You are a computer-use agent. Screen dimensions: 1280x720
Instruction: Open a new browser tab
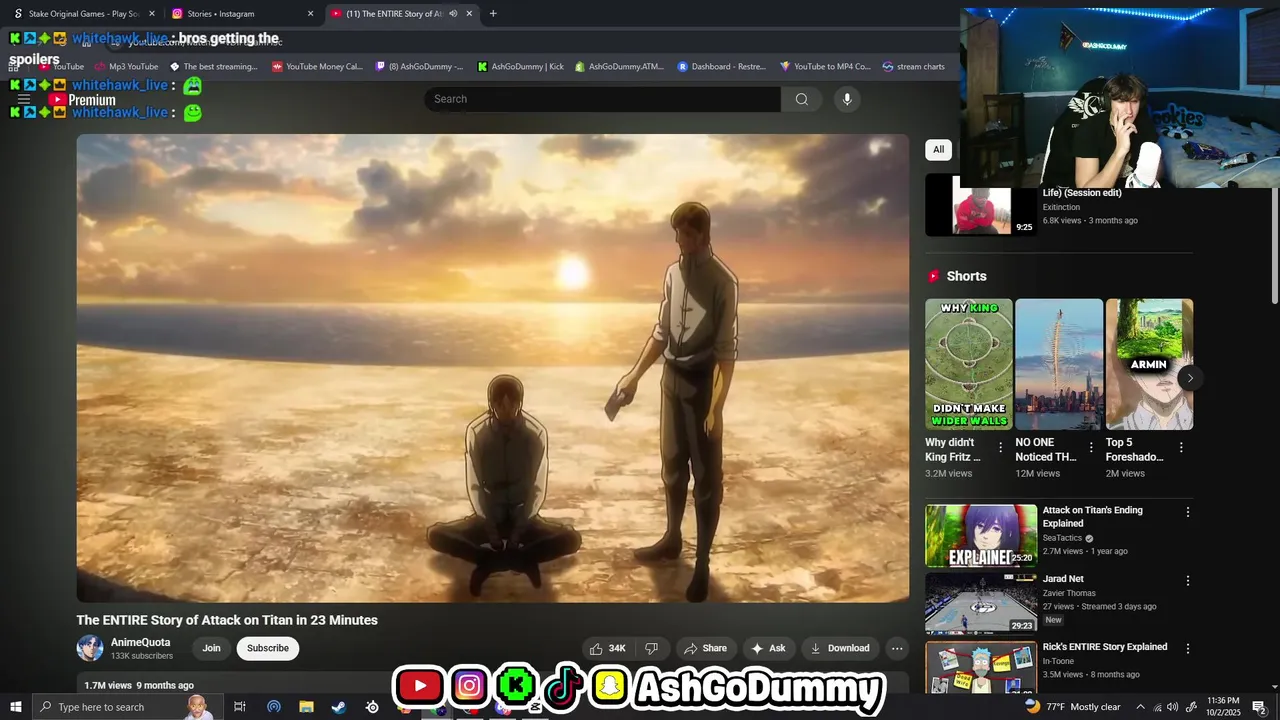point(493,14)
